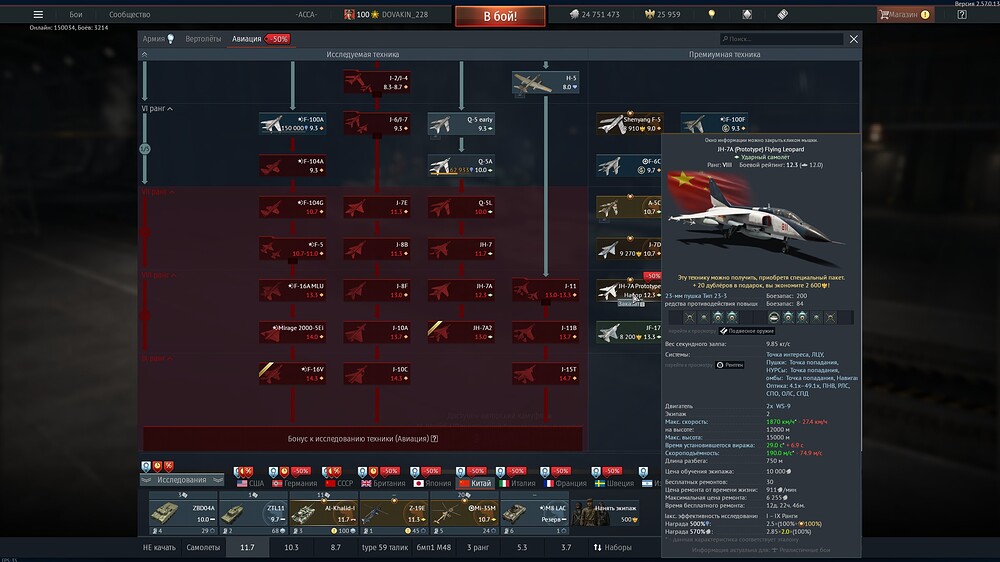Select the H-5 bomber card

coord(546,82)
